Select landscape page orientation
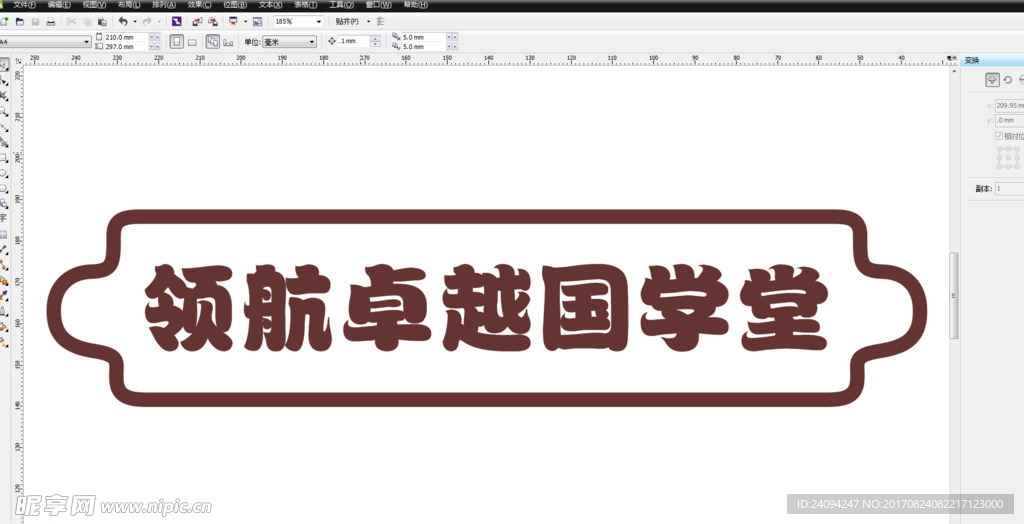Screen dimensions: 1024x524 [x=193, y=42]
